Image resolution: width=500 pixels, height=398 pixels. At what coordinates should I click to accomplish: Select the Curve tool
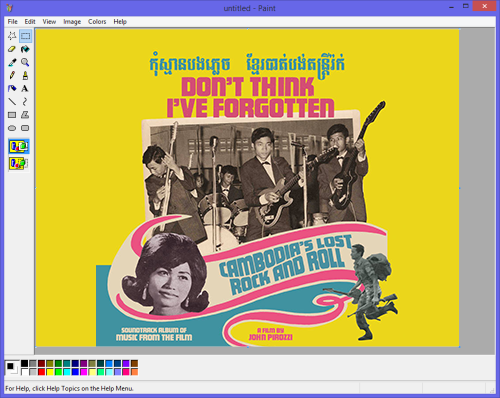tap(25, 102)
